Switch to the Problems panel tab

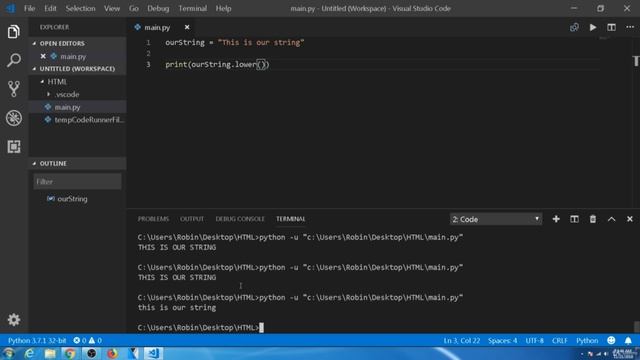[153, 219]
